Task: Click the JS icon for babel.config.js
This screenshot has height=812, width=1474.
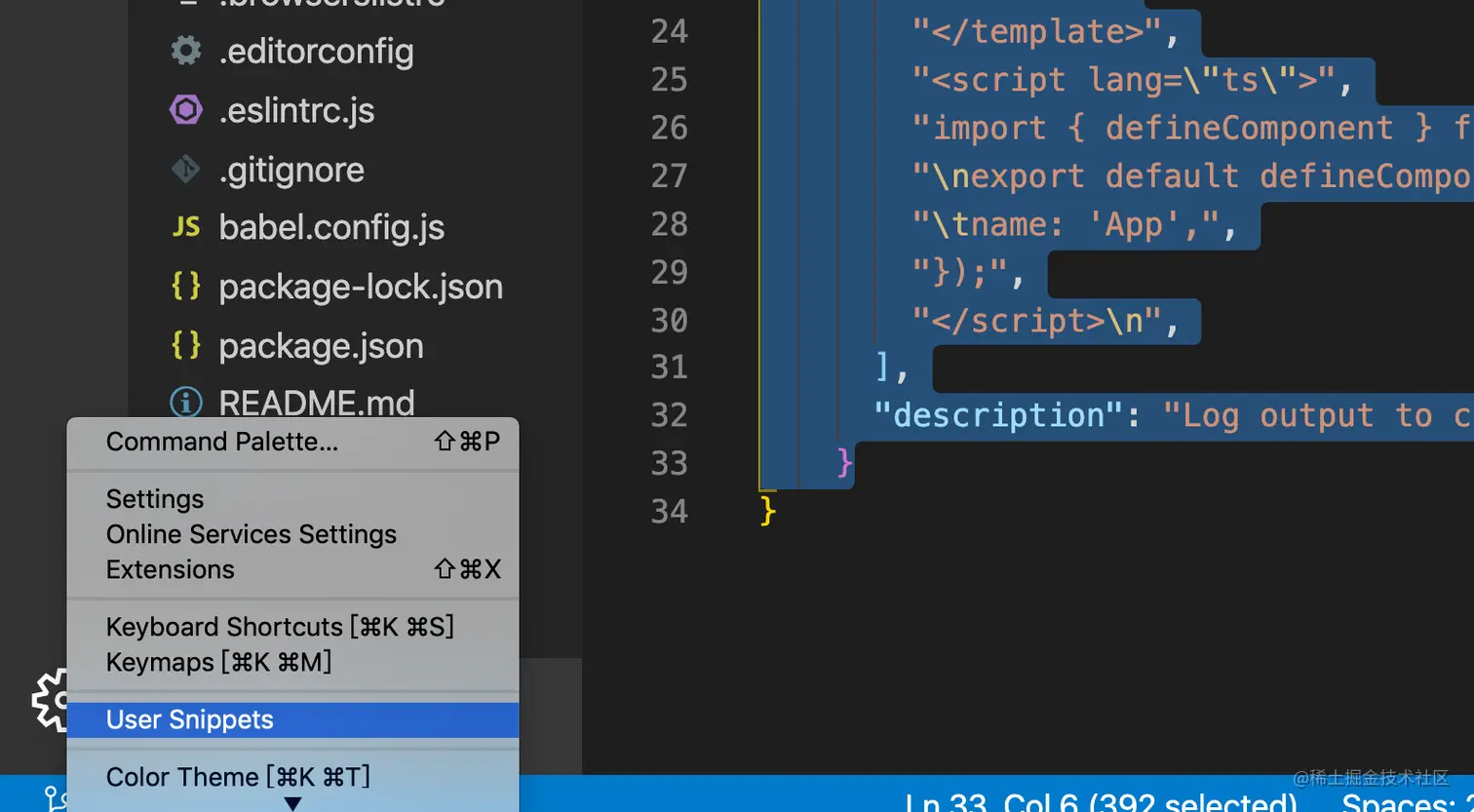Action: click(185, 227)
